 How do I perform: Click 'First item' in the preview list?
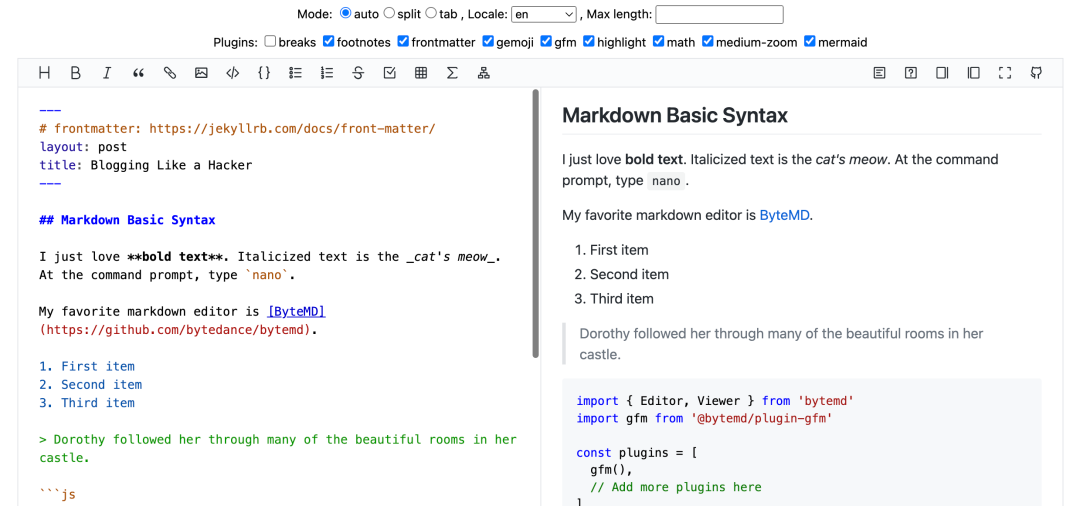pyautogui.click(x=619, y=250)
